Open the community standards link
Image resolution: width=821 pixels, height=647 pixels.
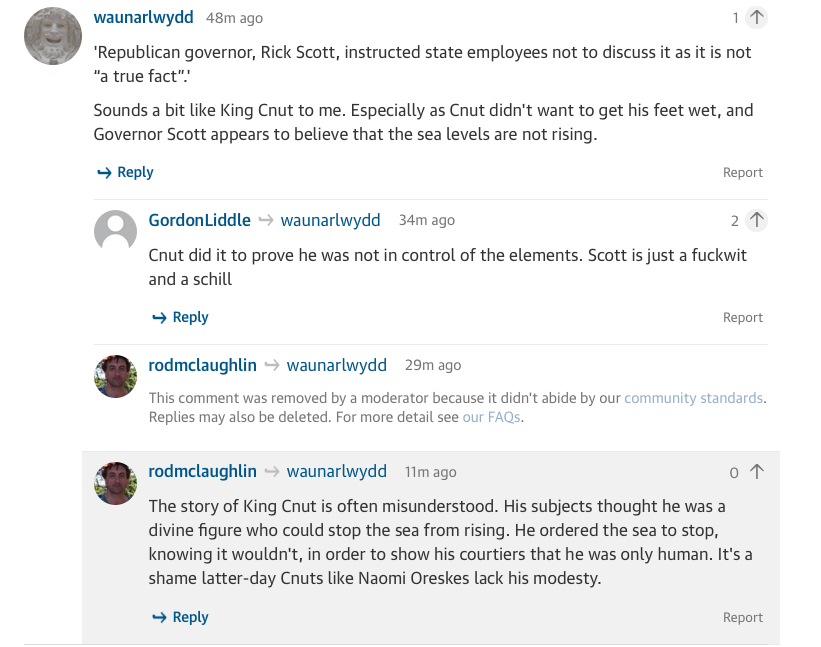pos(693,398)
